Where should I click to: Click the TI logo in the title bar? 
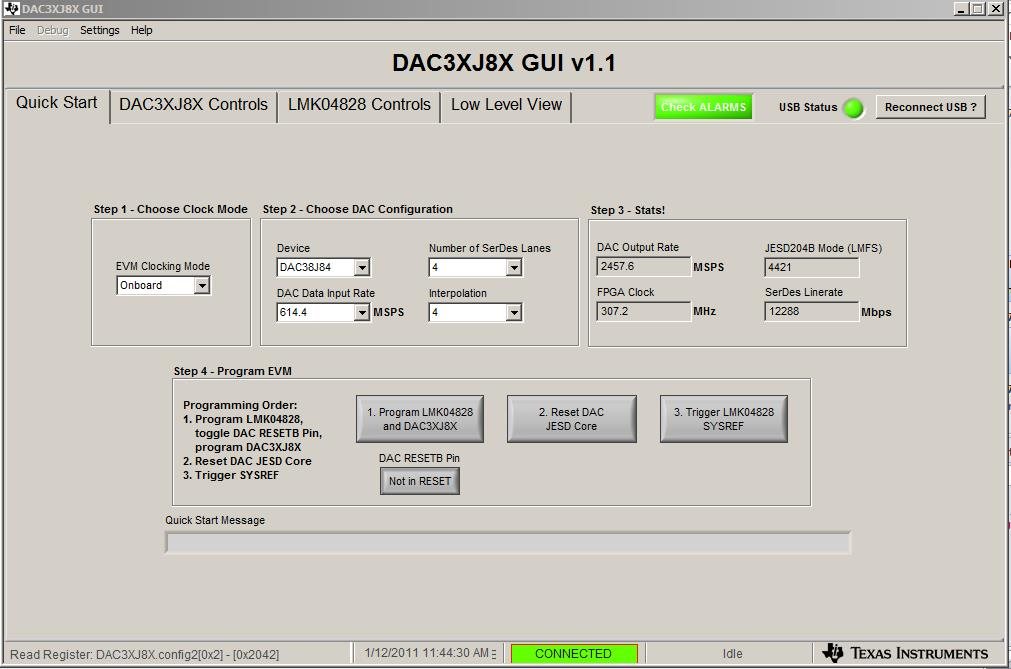[11, 8]
